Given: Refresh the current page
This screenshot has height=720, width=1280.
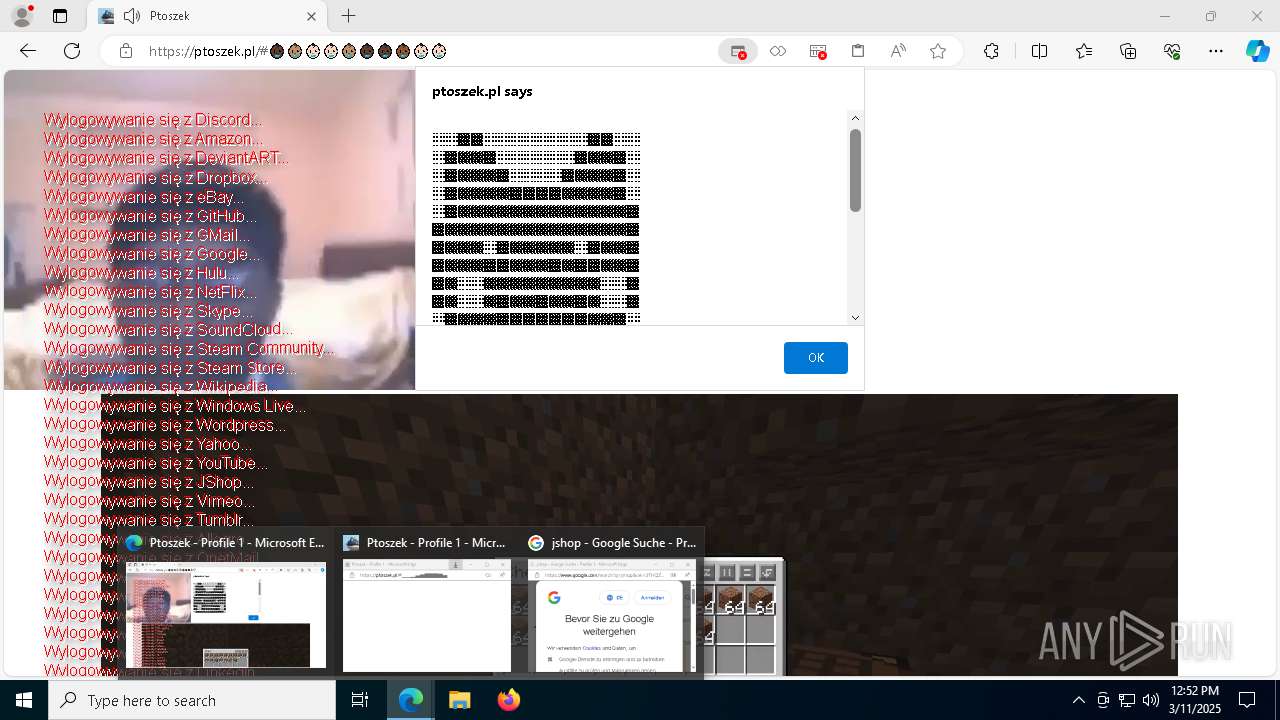Looking at the screenshot, I should [x=72, y=51].
